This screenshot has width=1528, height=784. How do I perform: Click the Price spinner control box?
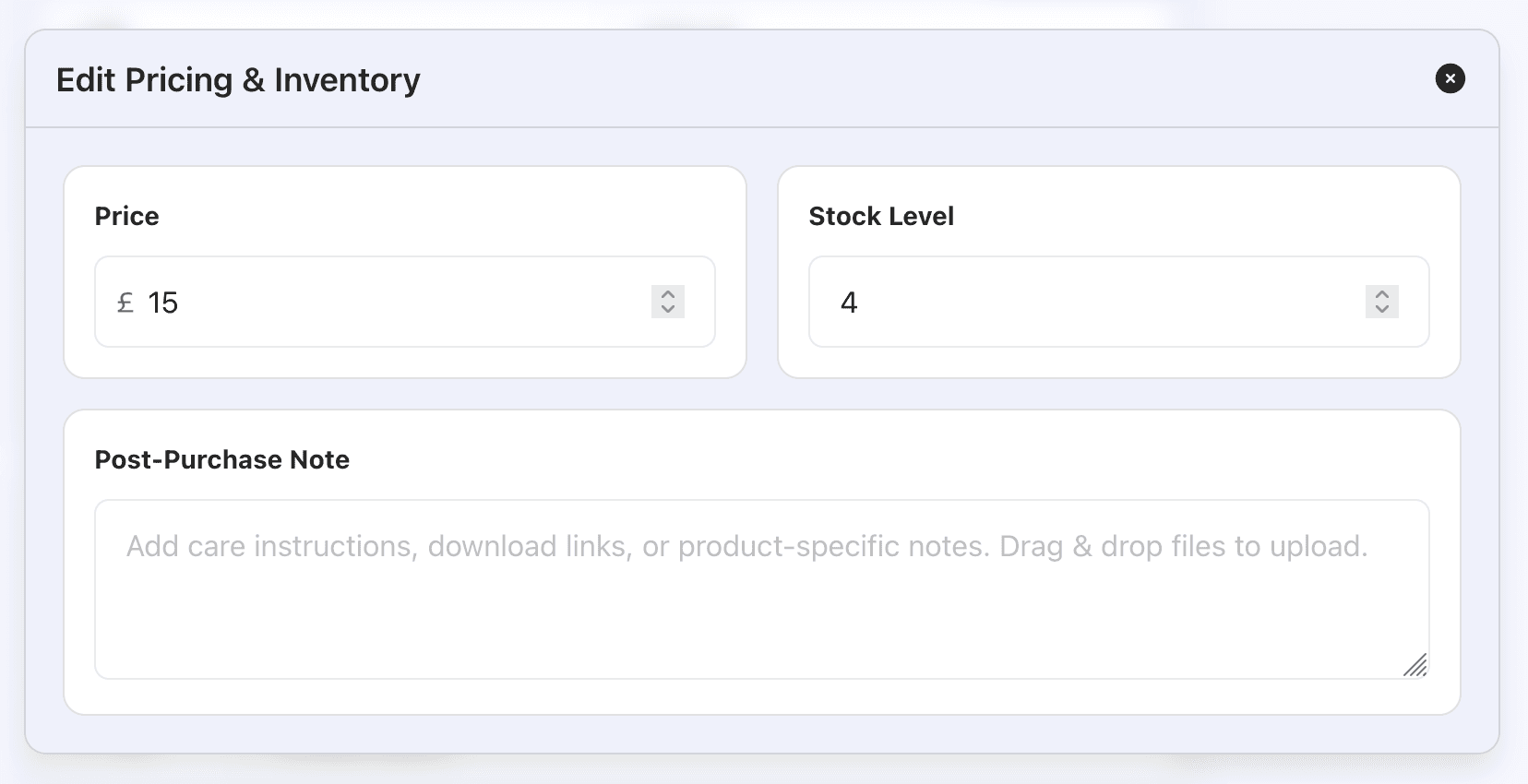coord(668,302)
